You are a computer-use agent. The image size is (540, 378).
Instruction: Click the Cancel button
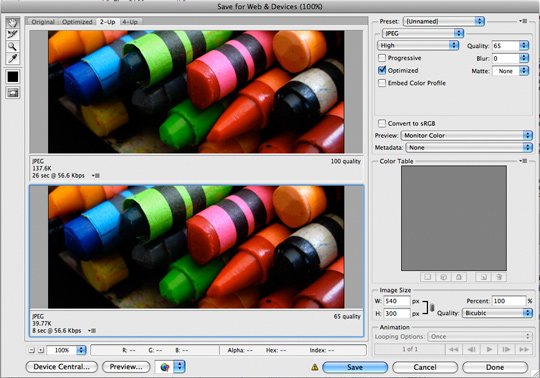425,367
